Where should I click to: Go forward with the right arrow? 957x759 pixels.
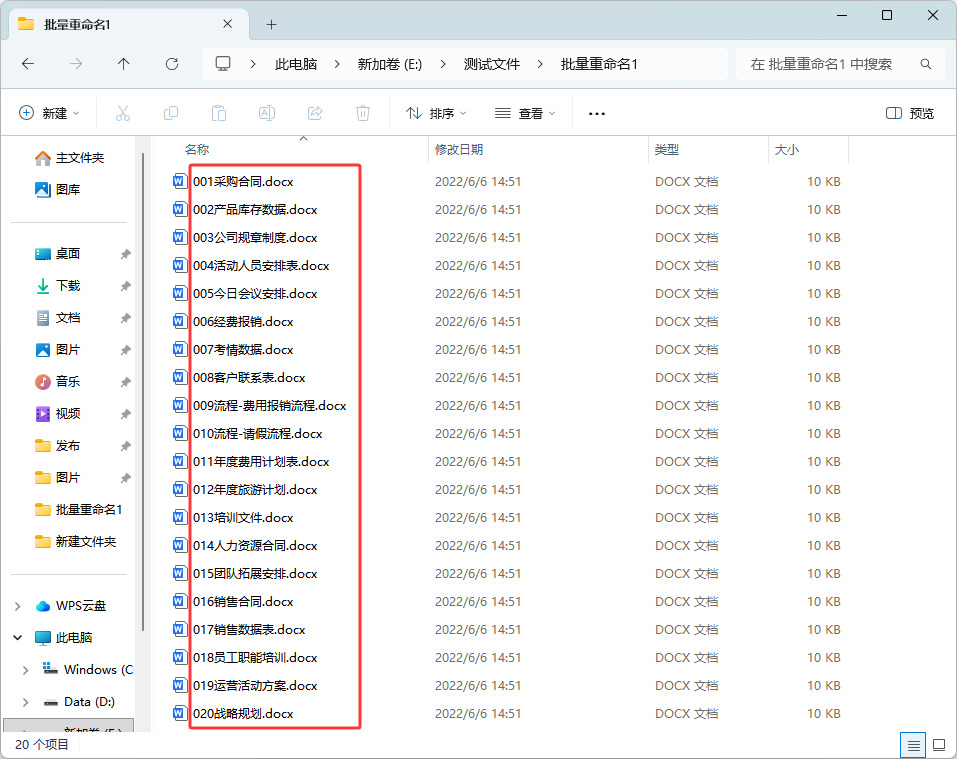[76, 64]
